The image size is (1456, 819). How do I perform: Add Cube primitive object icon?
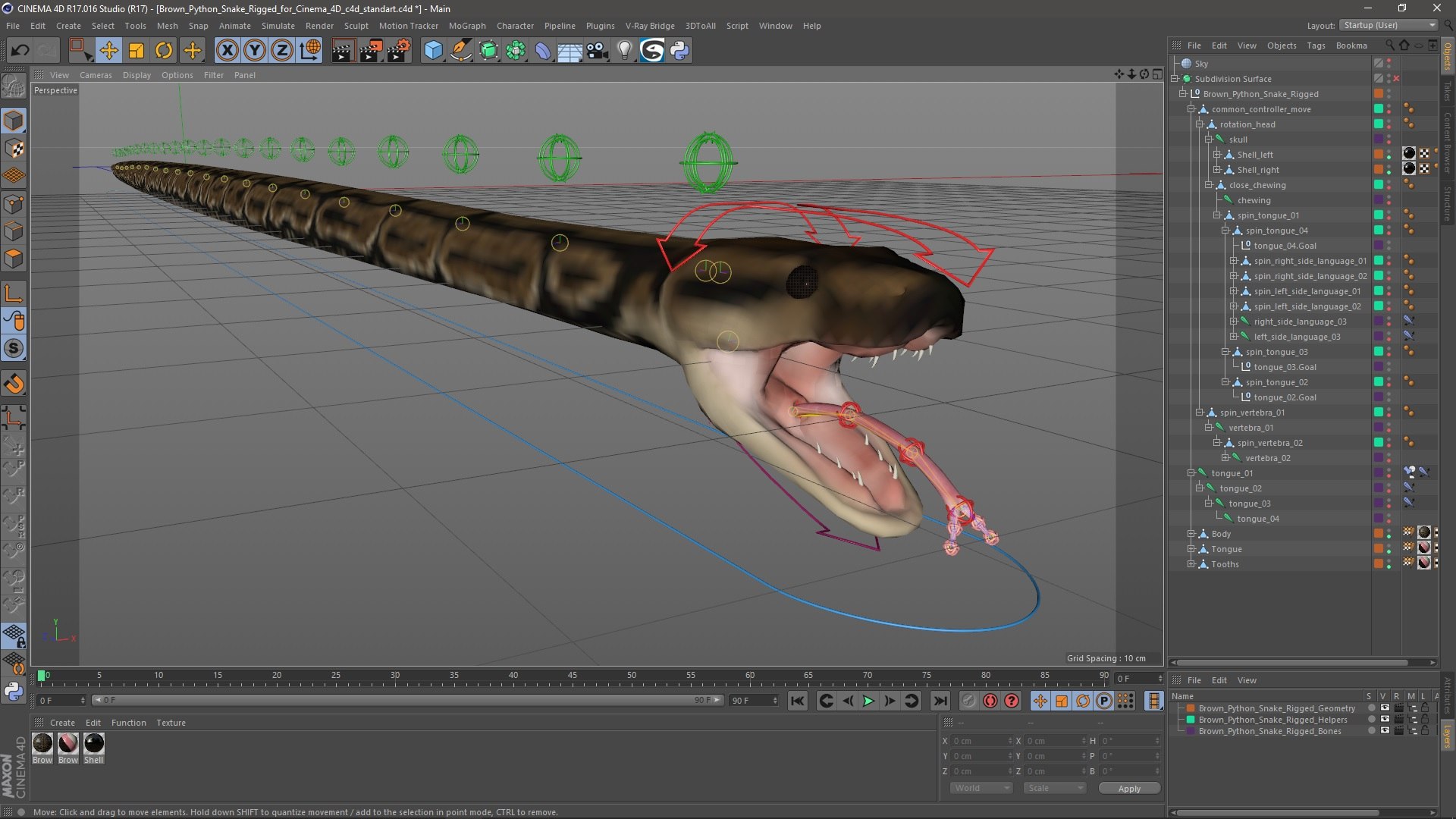pyautogui.click(x=433, y=51)
